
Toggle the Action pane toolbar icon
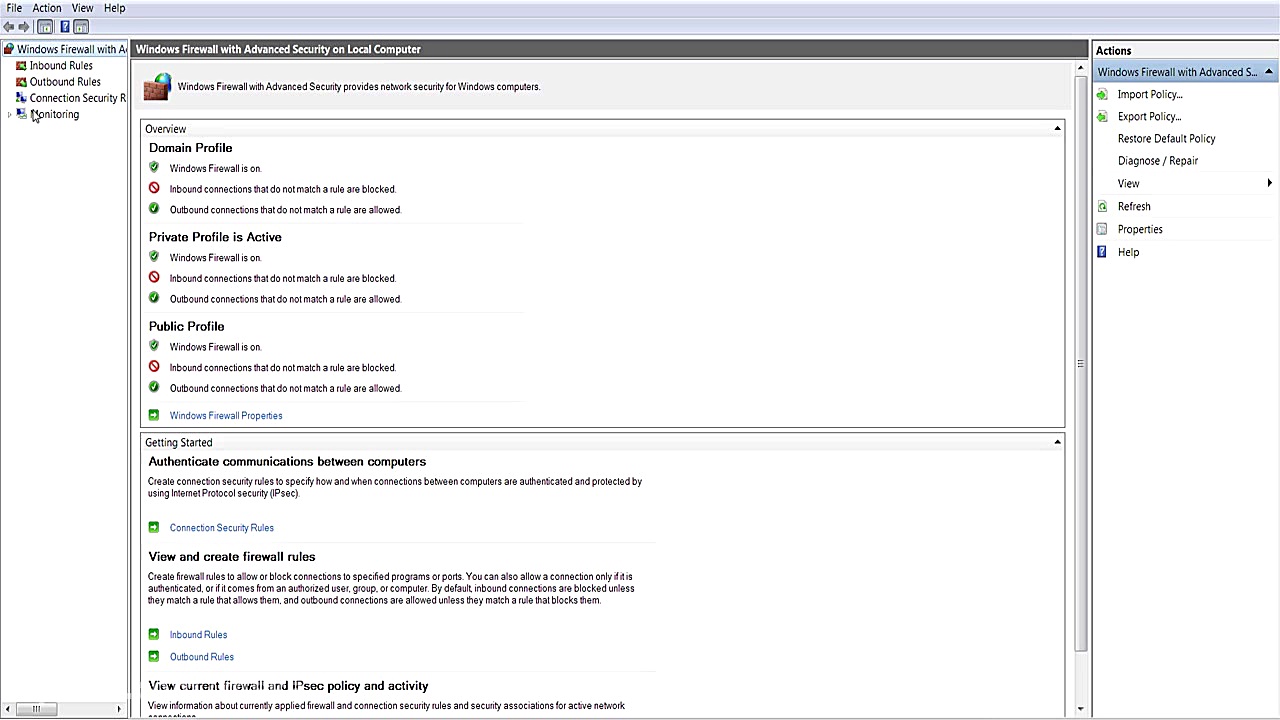click(81, 27)
